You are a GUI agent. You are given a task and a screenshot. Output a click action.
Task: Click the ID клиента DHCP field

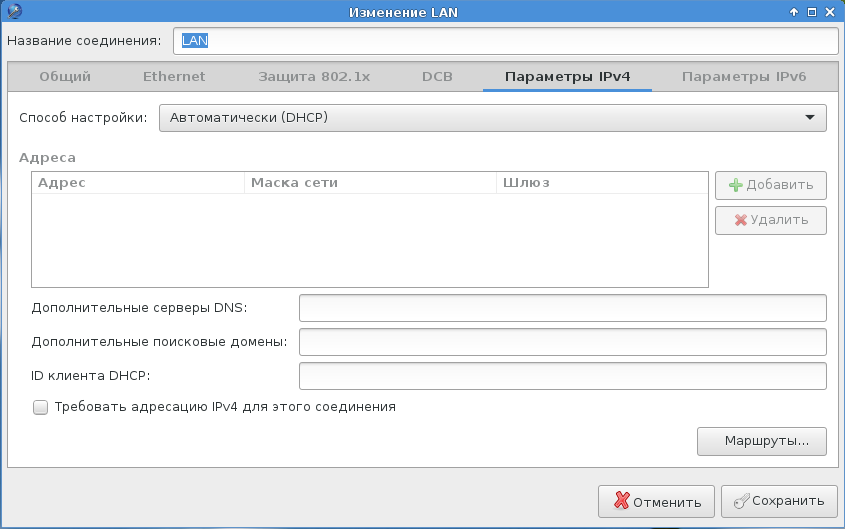click(x=562, y=376)
